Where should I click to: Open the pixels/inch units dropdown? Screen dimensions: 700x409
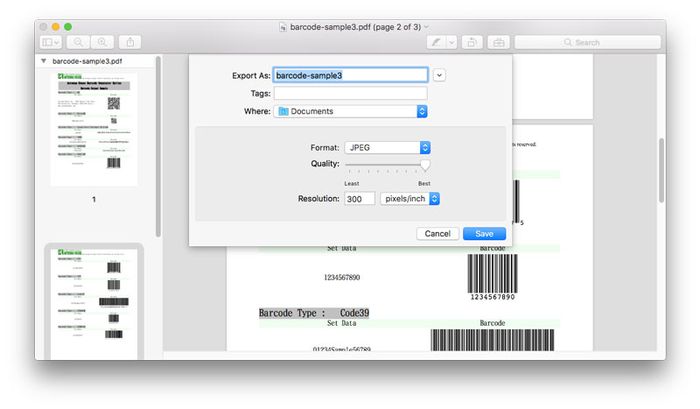[x=410, y=199]
